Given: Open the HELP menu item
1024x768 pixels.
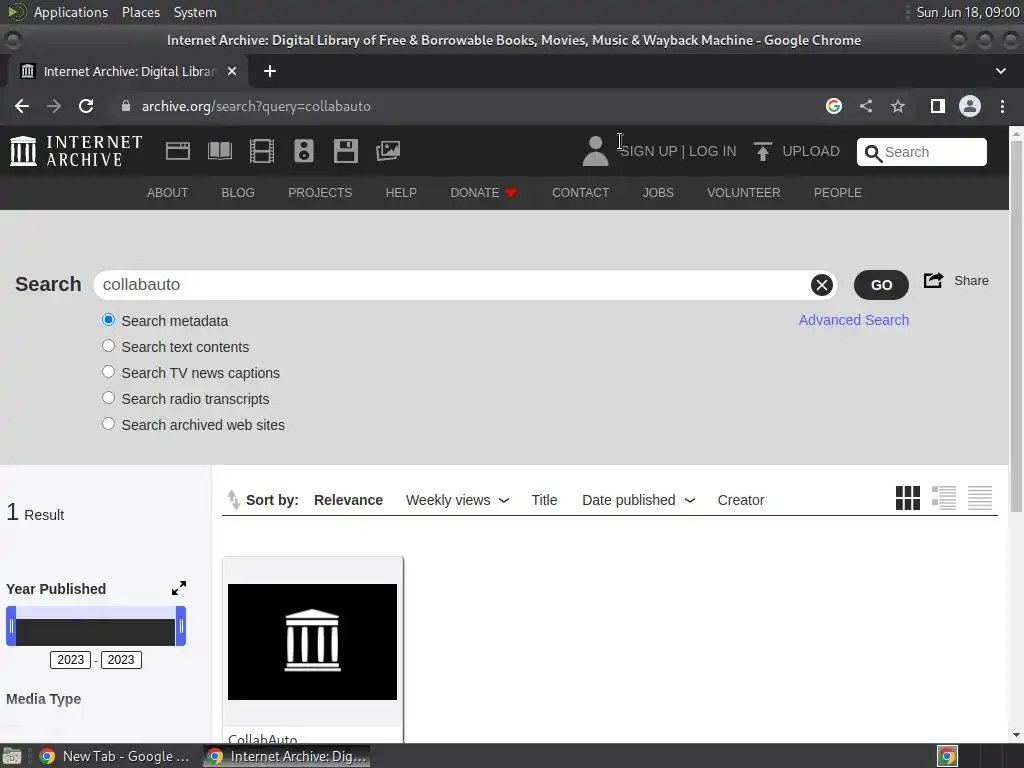Looking at the screenshot, I should click(401, 193).
